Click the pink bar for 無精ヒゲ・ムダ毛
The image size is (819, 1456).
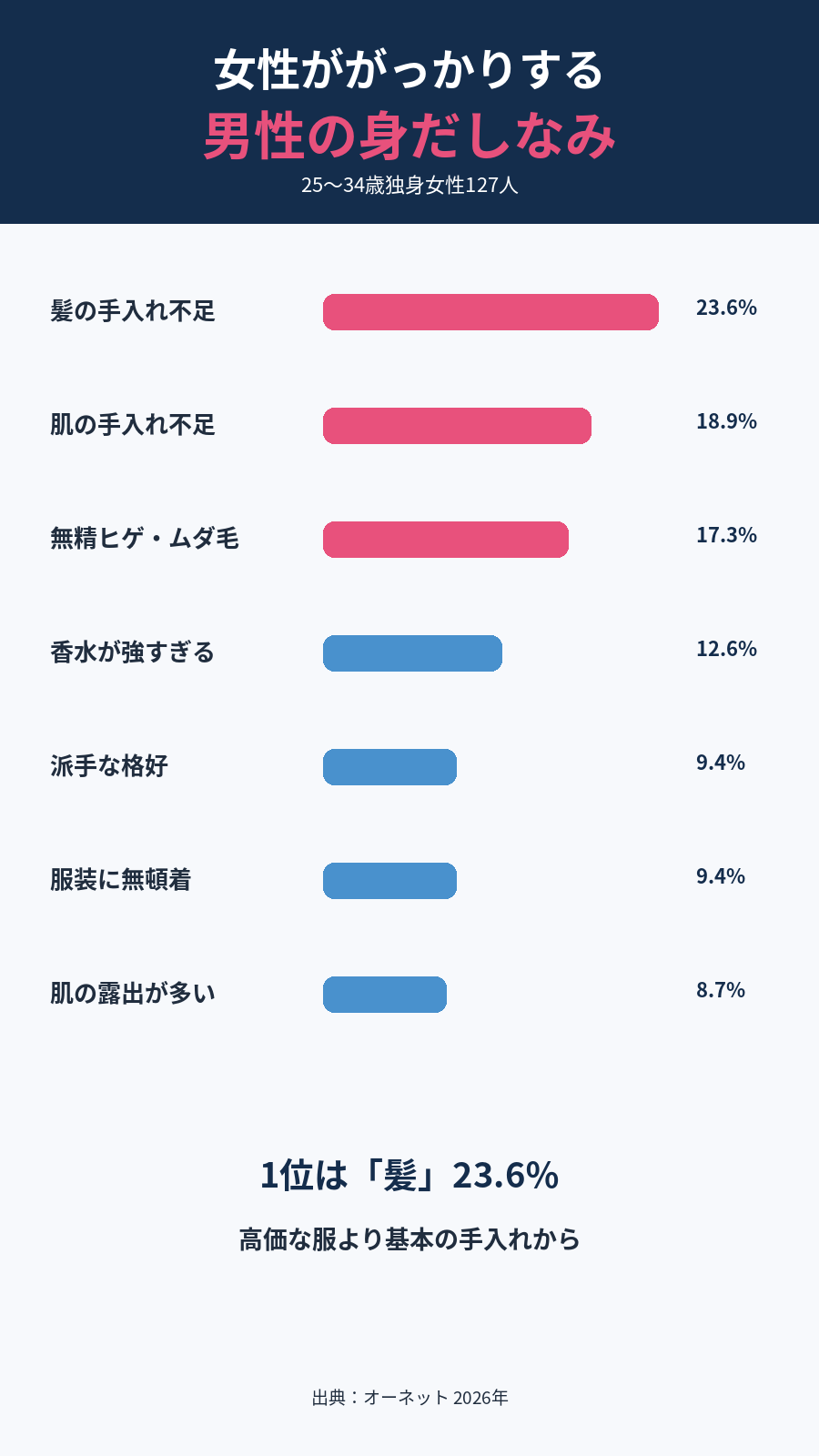tap(446, 540)
